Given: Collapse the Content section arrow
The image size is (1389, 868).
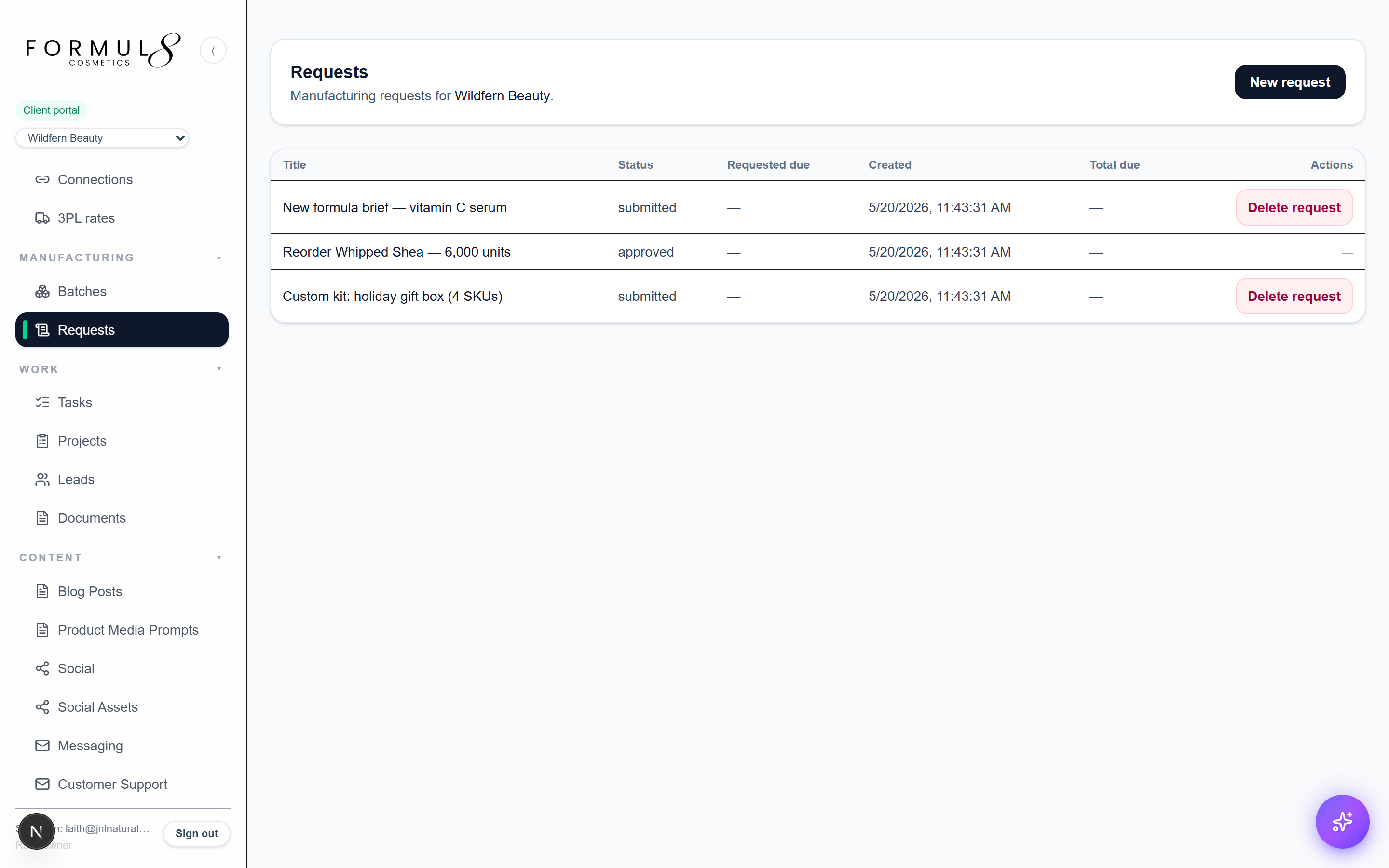Looking at the screenshot, I should click(x=219, y=558).
